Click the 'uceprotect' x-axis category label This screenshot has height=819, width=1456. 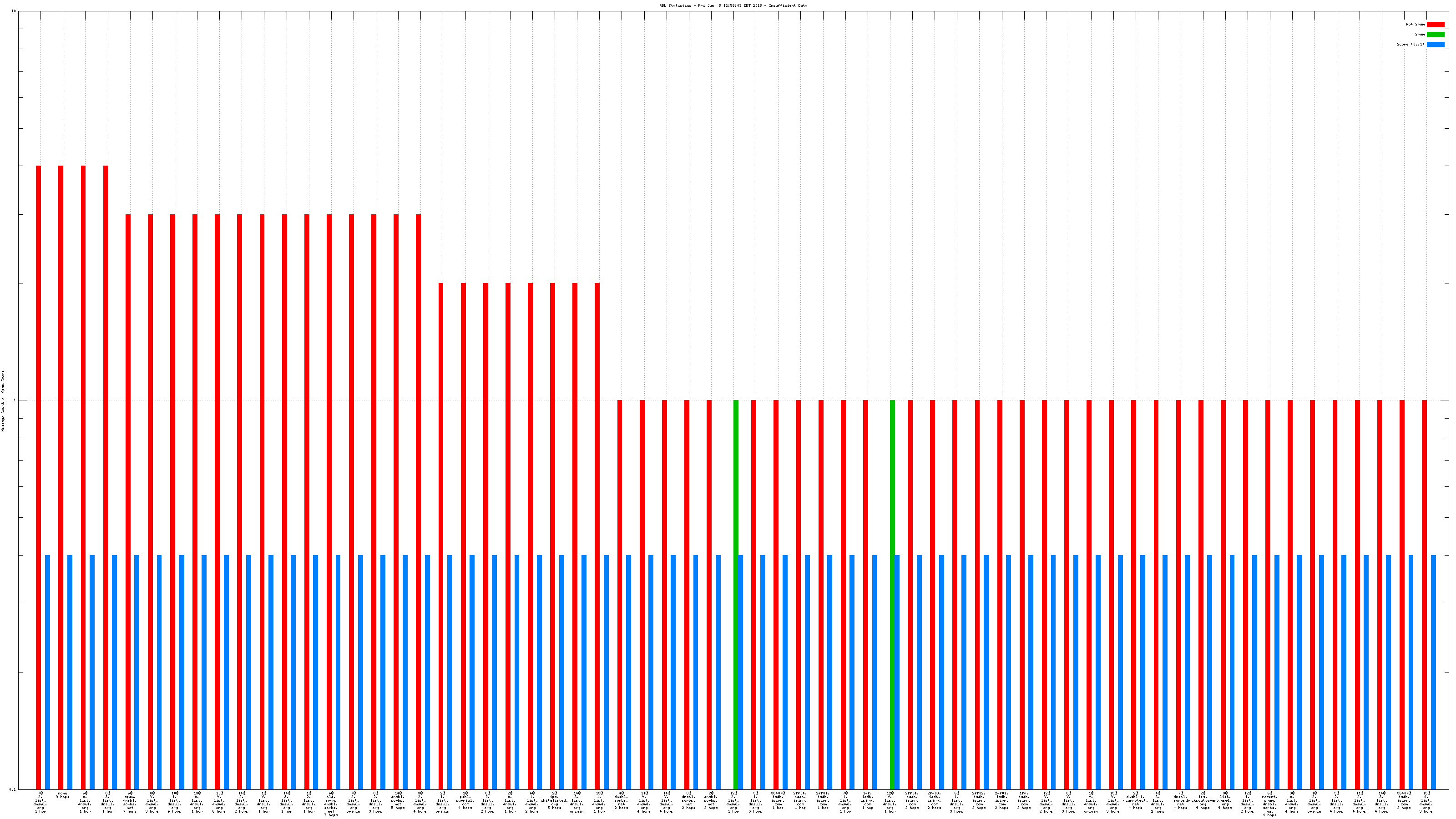click(1136, 800)
